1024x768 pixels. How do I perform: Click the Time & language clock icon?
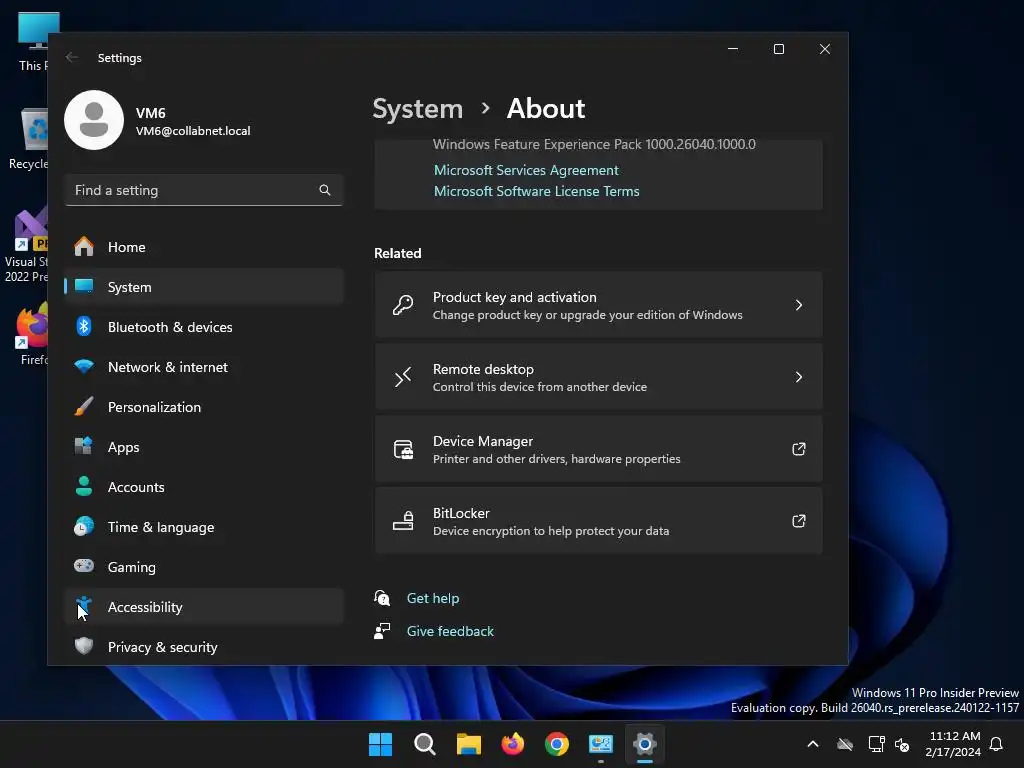tap(84, 526)
